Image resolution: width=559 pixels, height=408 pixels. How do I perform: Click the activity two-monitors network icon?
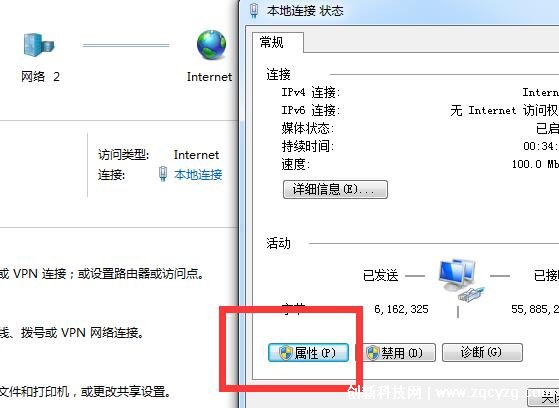(x=461, y=280)
